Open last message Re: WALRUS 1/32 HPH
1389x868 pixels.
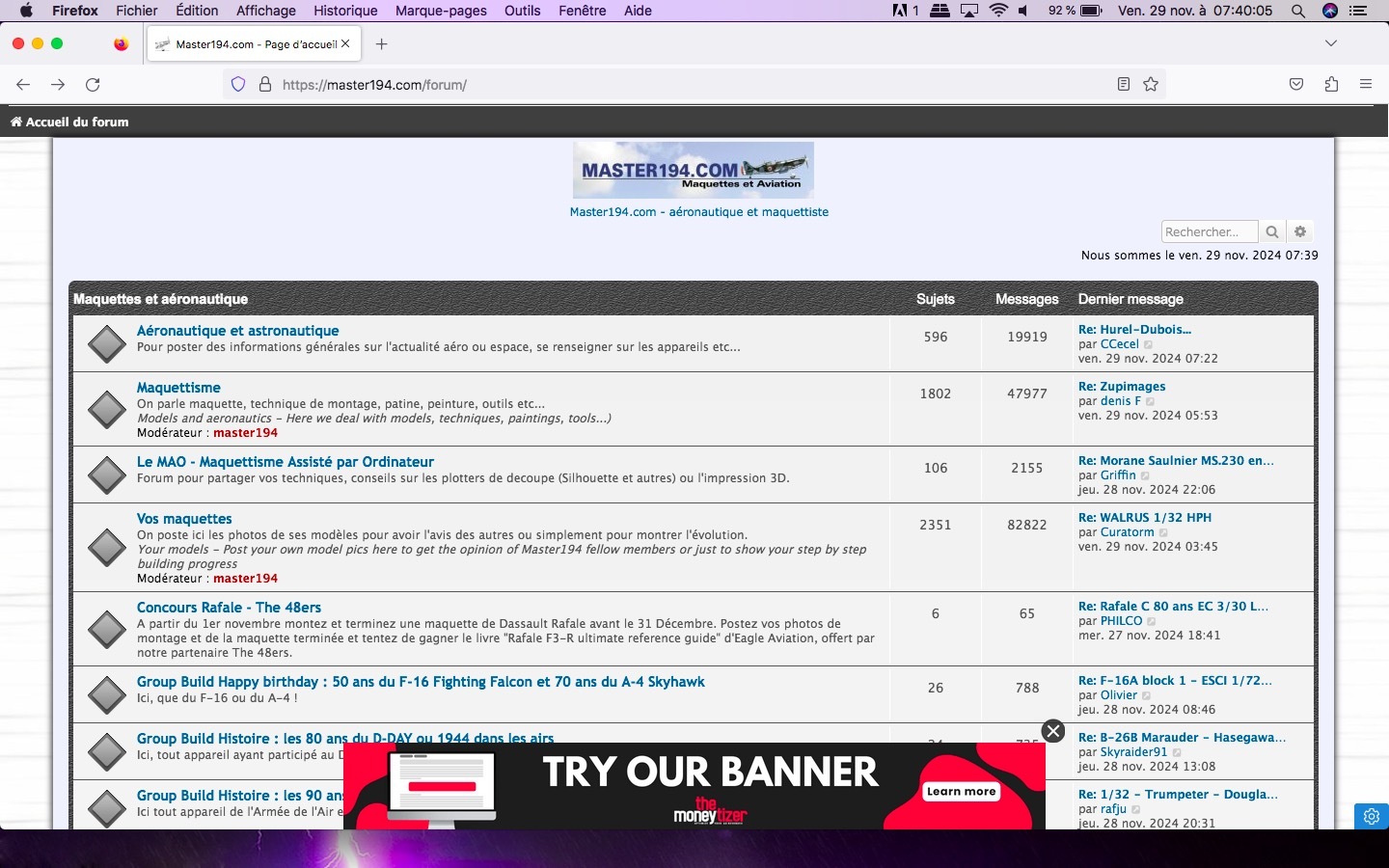click(x=1145, y=517)
